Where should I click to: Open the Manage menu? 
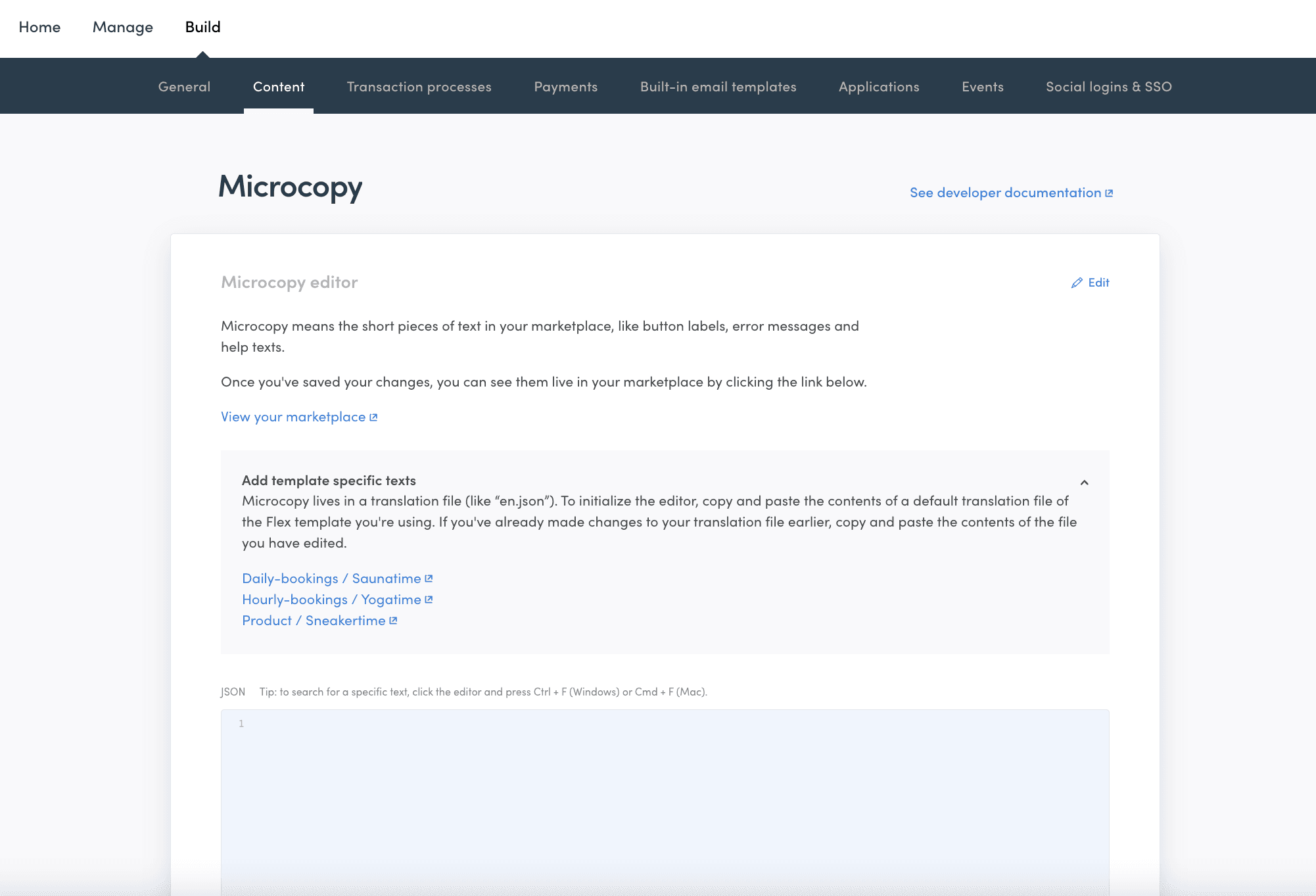pos(123,27)
